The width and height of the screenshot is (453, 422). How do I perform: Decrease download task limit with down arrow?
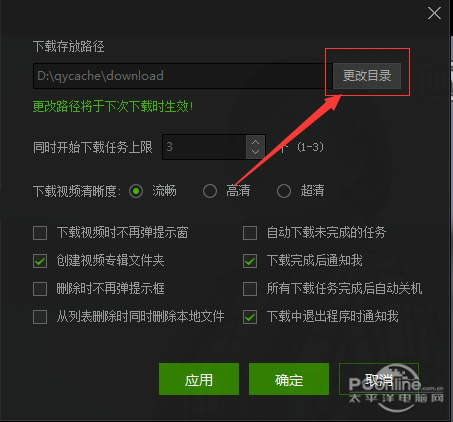coord(255,152)
